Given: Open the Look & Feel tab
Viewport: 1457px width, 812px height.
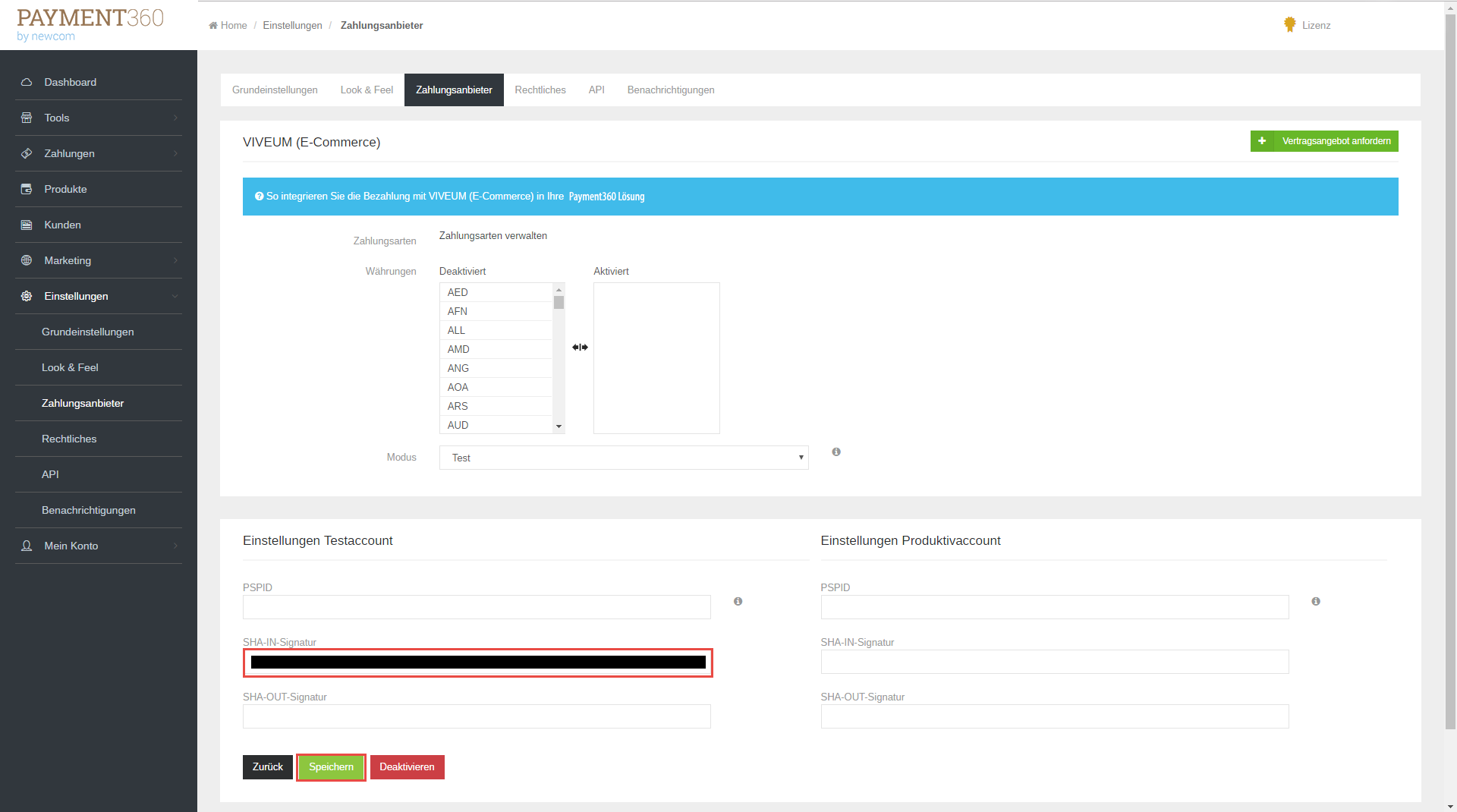Looking at the screenshot, I should pos(367,90).
